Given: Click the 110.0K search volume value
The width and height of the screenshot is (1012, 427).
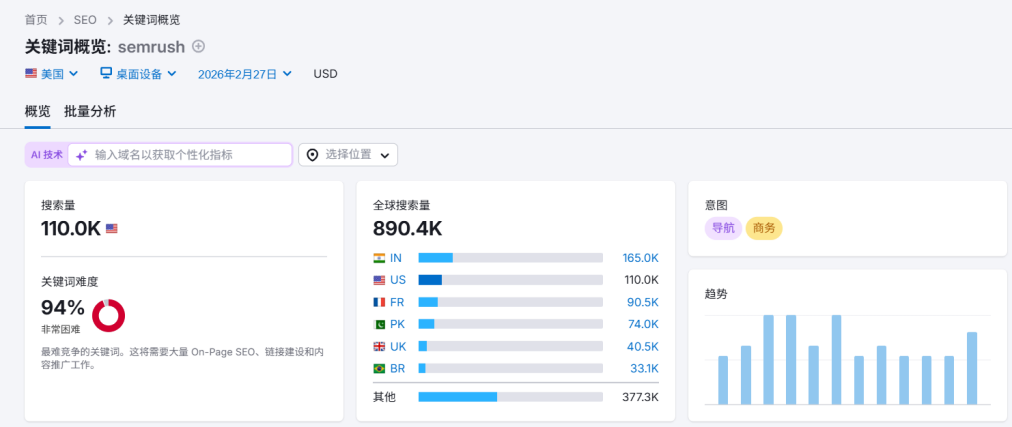Looking at the screenshot, I should pyautogui.click(x=71, y=228).
